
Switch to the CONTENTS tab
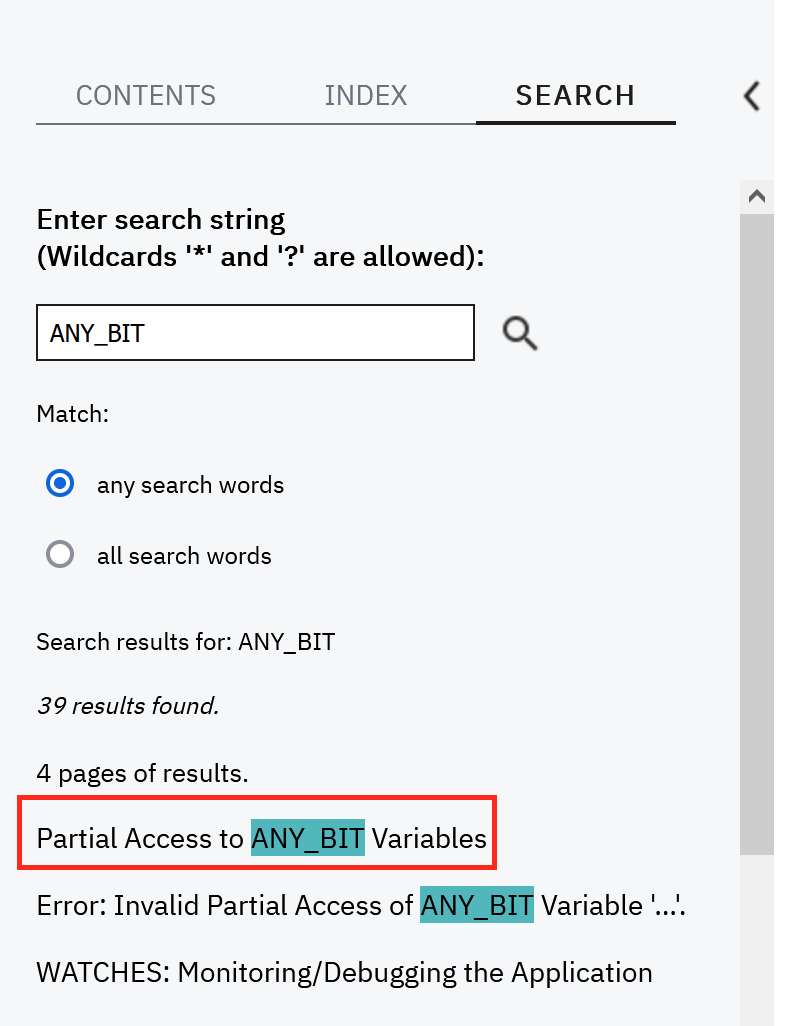point(146,96)
